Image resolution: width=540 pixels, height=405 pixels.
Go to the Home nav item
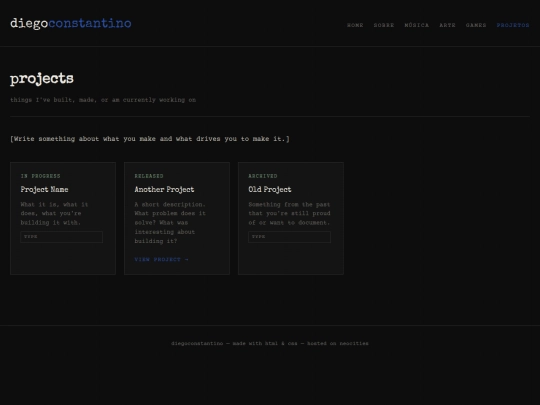coord(355,25)
